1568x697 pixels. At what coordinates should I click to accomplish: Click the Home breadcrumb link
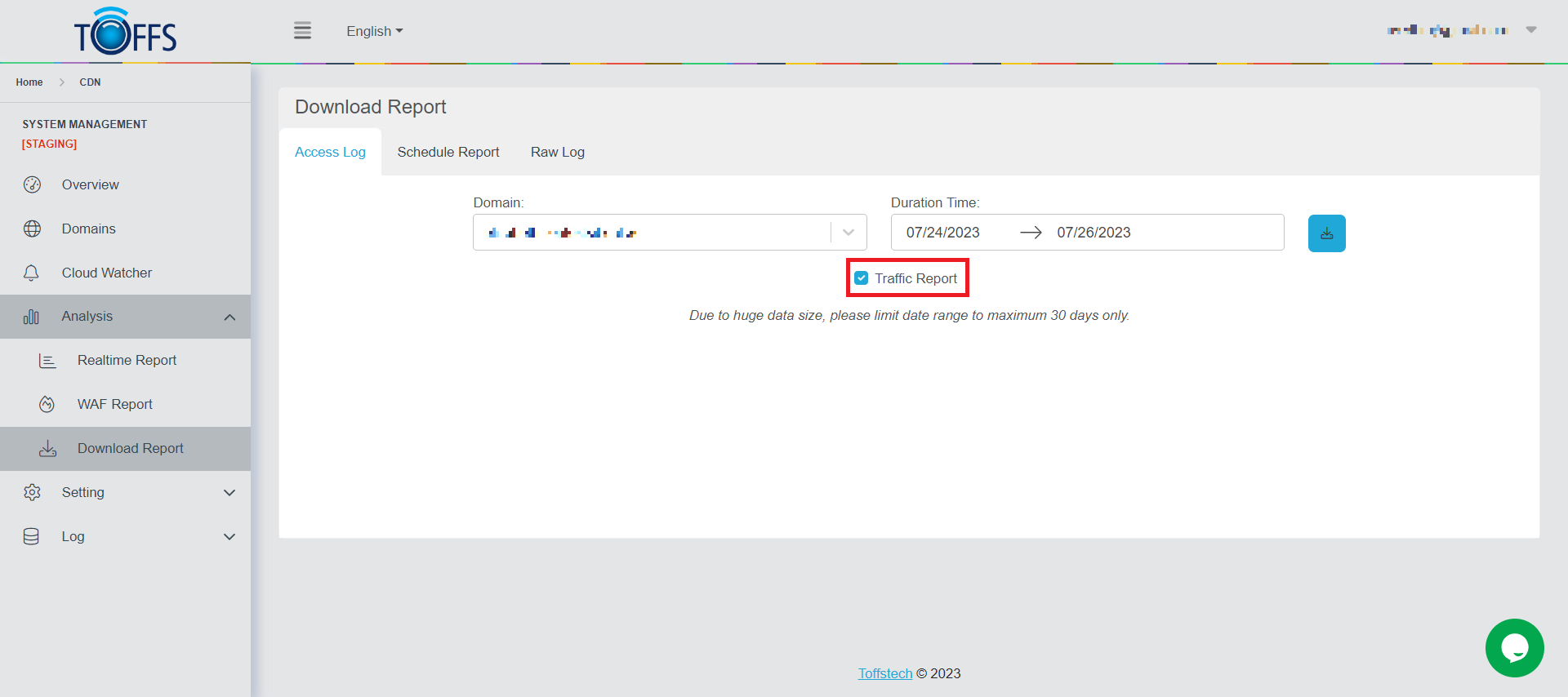pyautogui.click(x=29, y=82)
